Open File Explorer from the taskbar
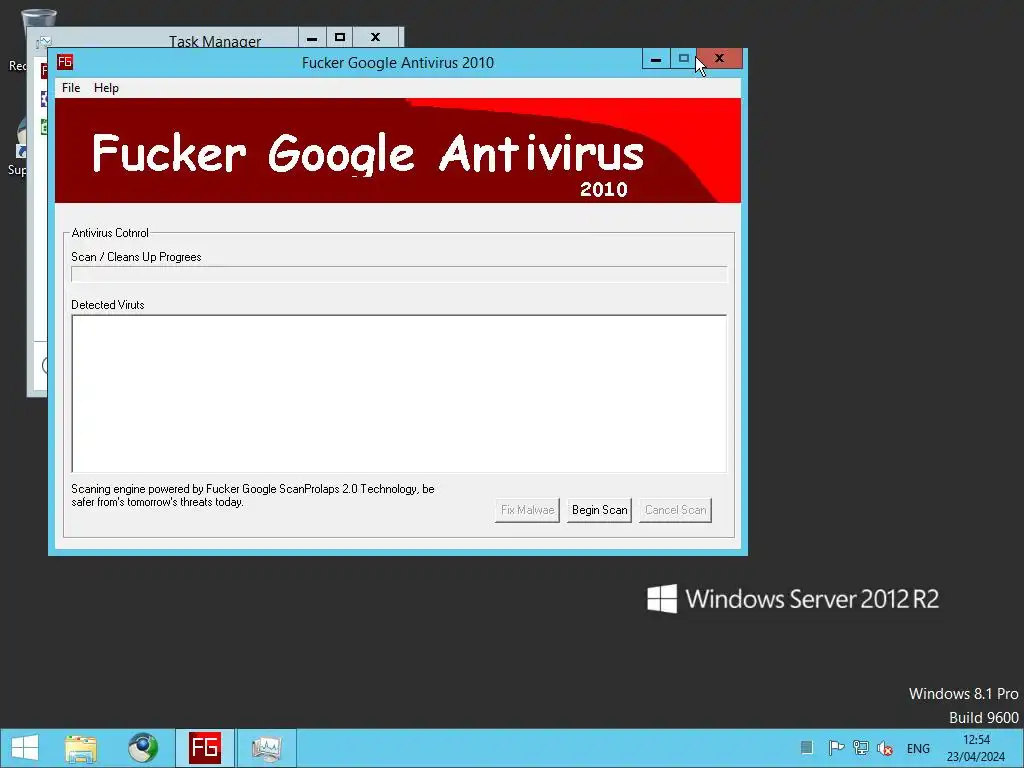This screenshot has height=768, width=1024. (x=81, y=748)
